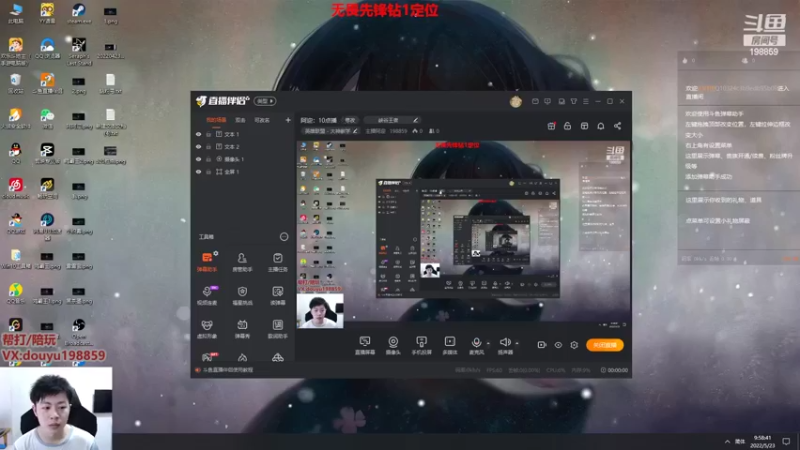
Task: Toggle the unlock padlock icon above the preview
Action: (567, 126)
